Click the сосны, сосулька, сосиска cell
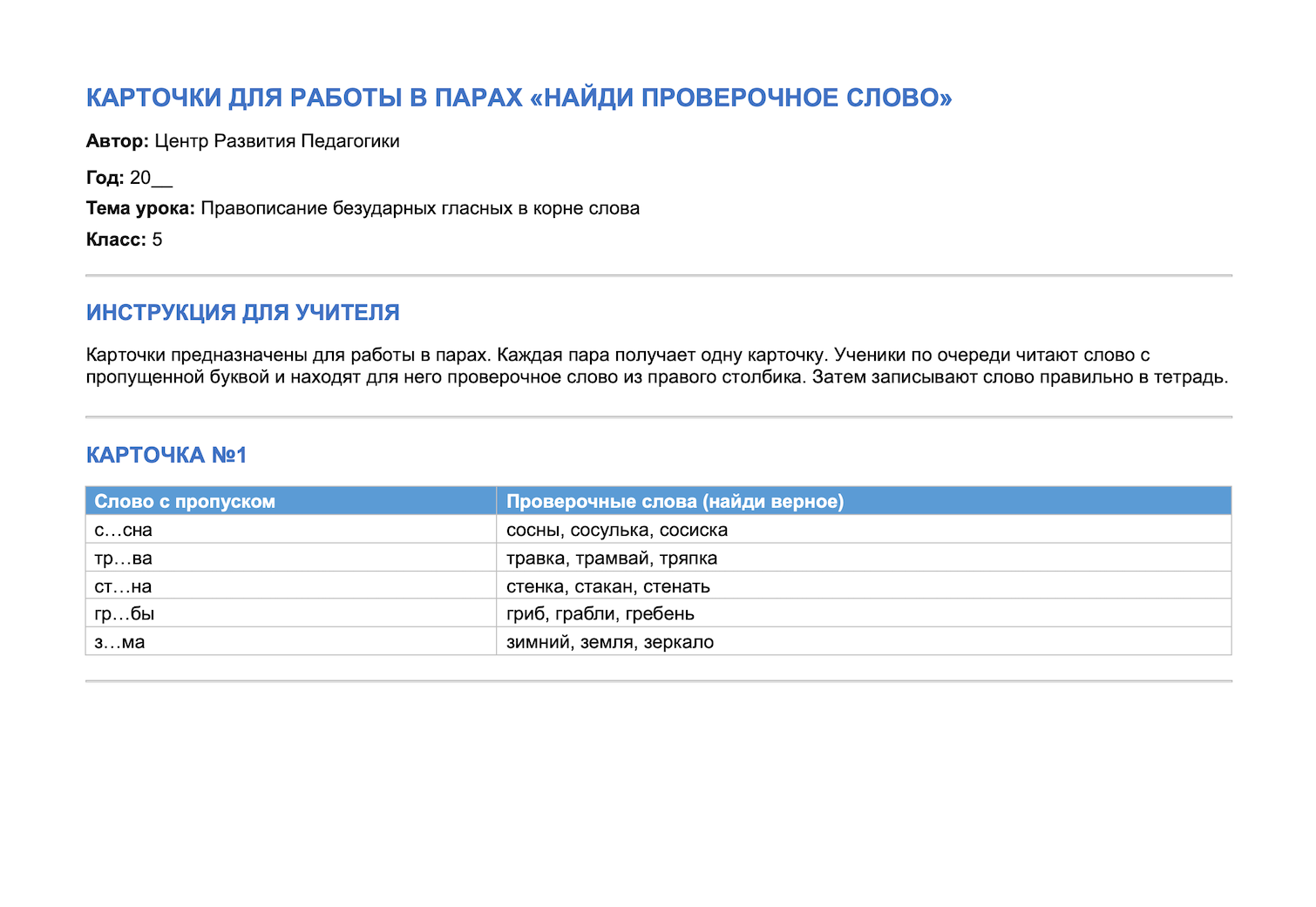Viewport: 1316px width, 907px height. click(x=864, y=530)
